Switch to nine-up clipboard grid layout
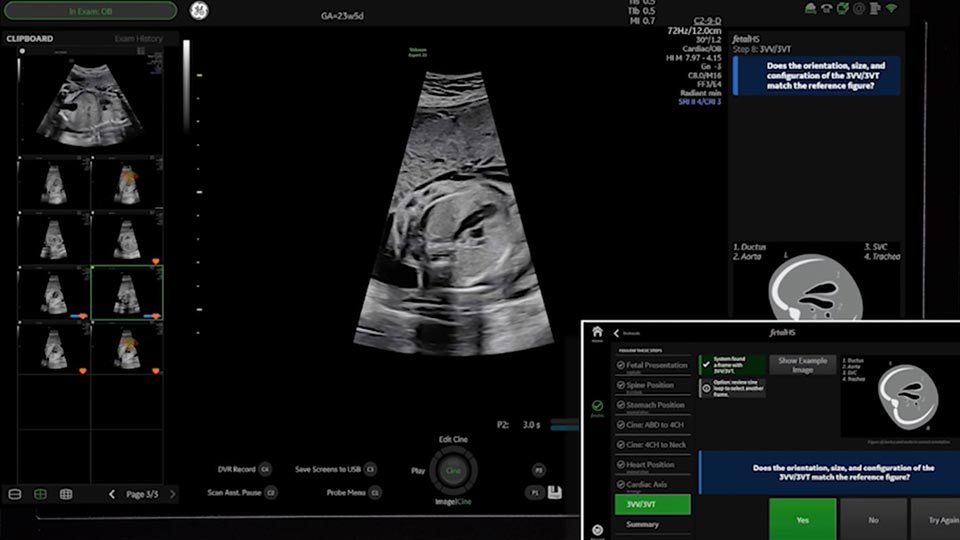 pos(66,494)
